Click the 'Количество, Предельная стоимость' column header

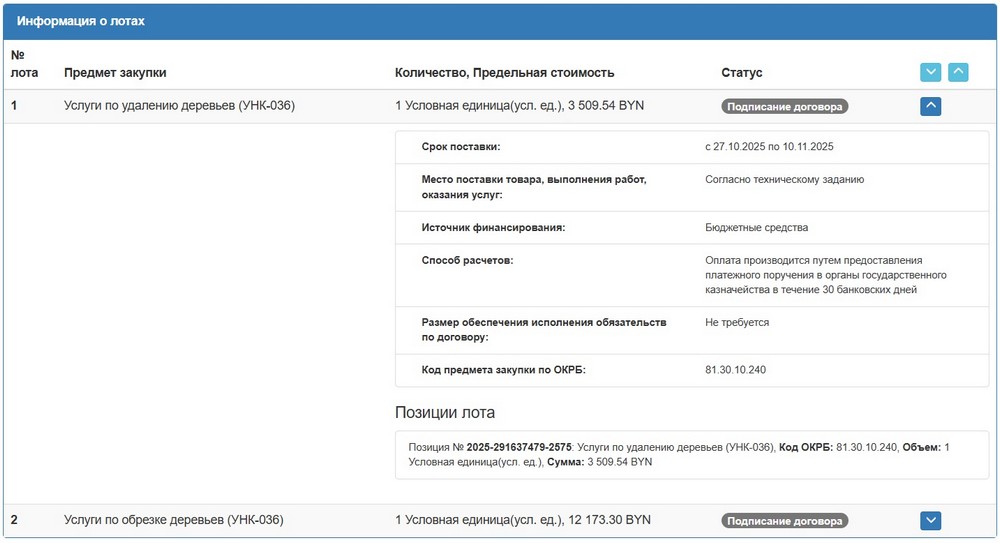(504, 73)
